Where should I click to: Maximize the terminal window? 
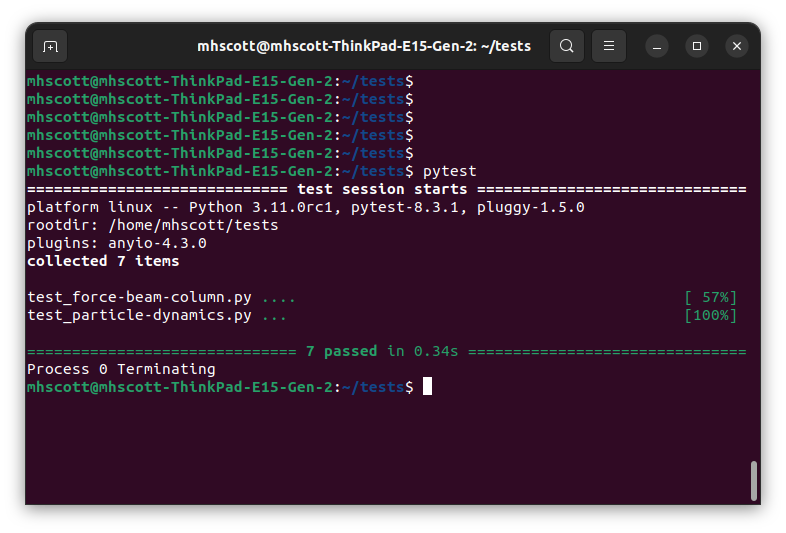[697, 46]
